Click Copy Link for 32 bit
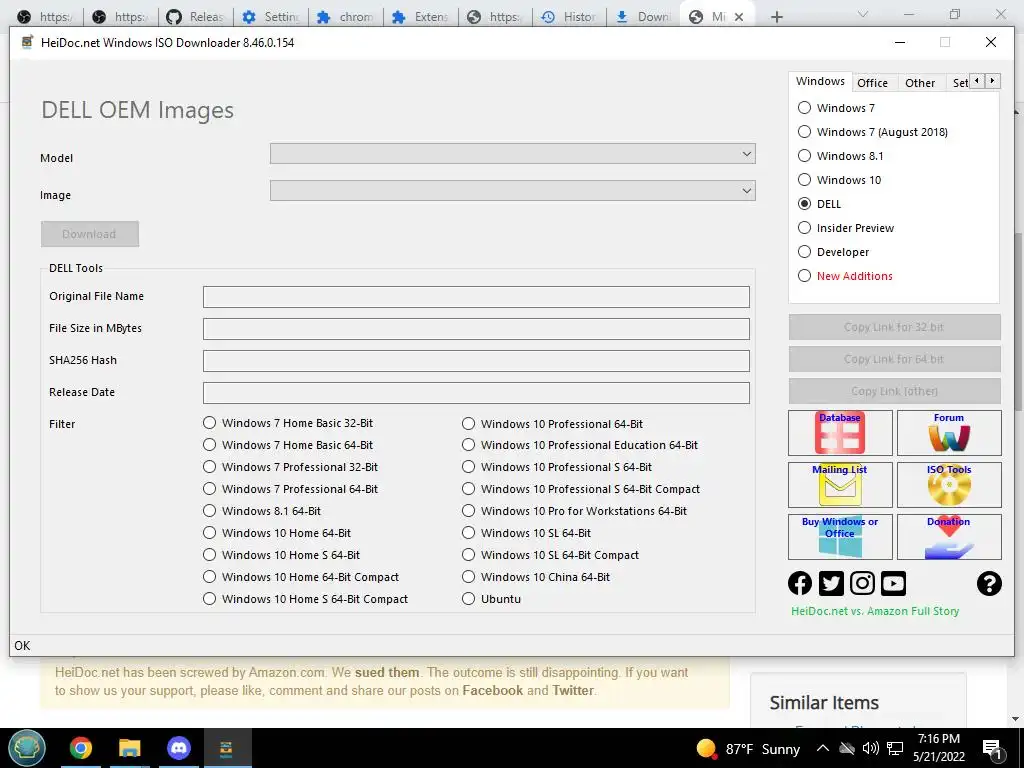 [x=894, y=327]
